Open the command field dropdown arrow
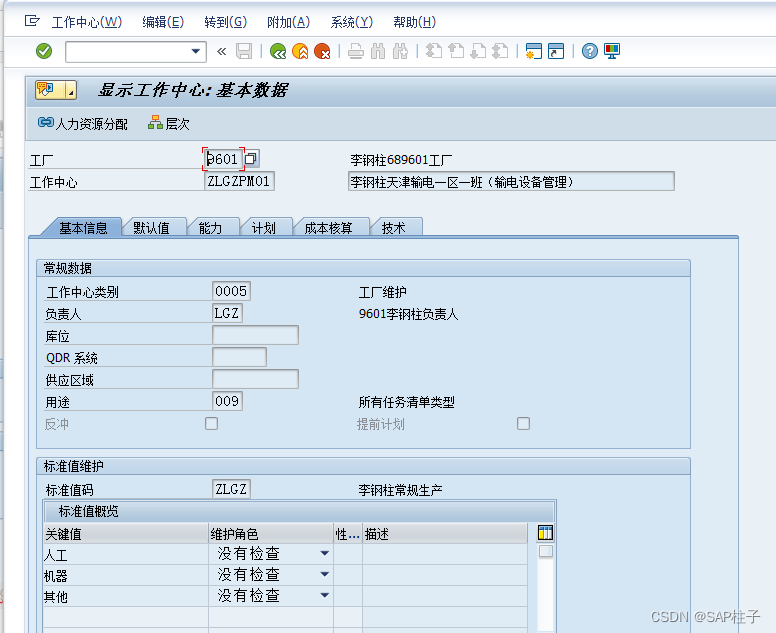Viewport: 776px width, 633px height. pos(195,51)
